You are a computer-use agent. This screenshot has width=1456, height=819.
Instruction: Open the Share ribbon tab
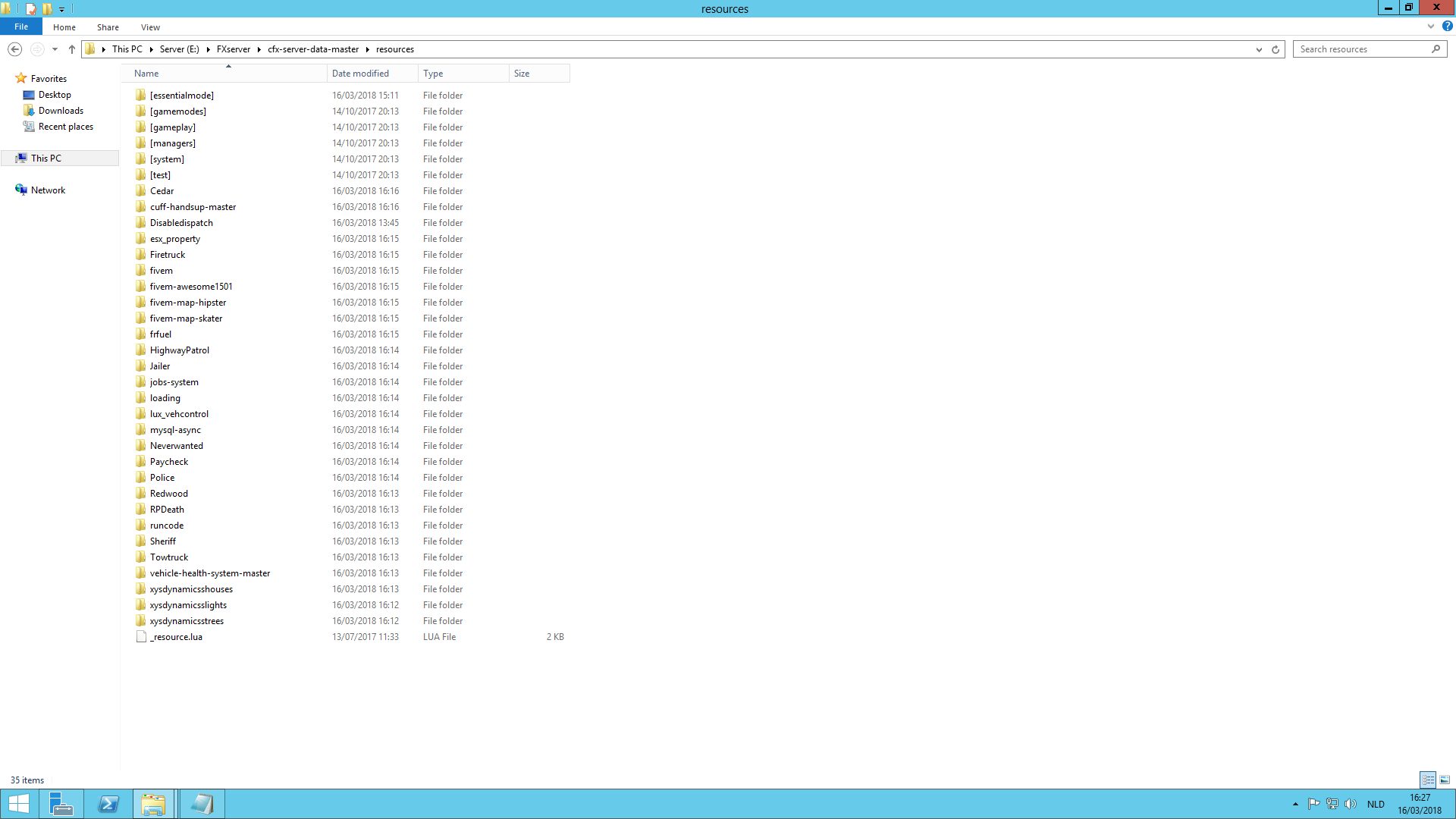tap(108, 27)
